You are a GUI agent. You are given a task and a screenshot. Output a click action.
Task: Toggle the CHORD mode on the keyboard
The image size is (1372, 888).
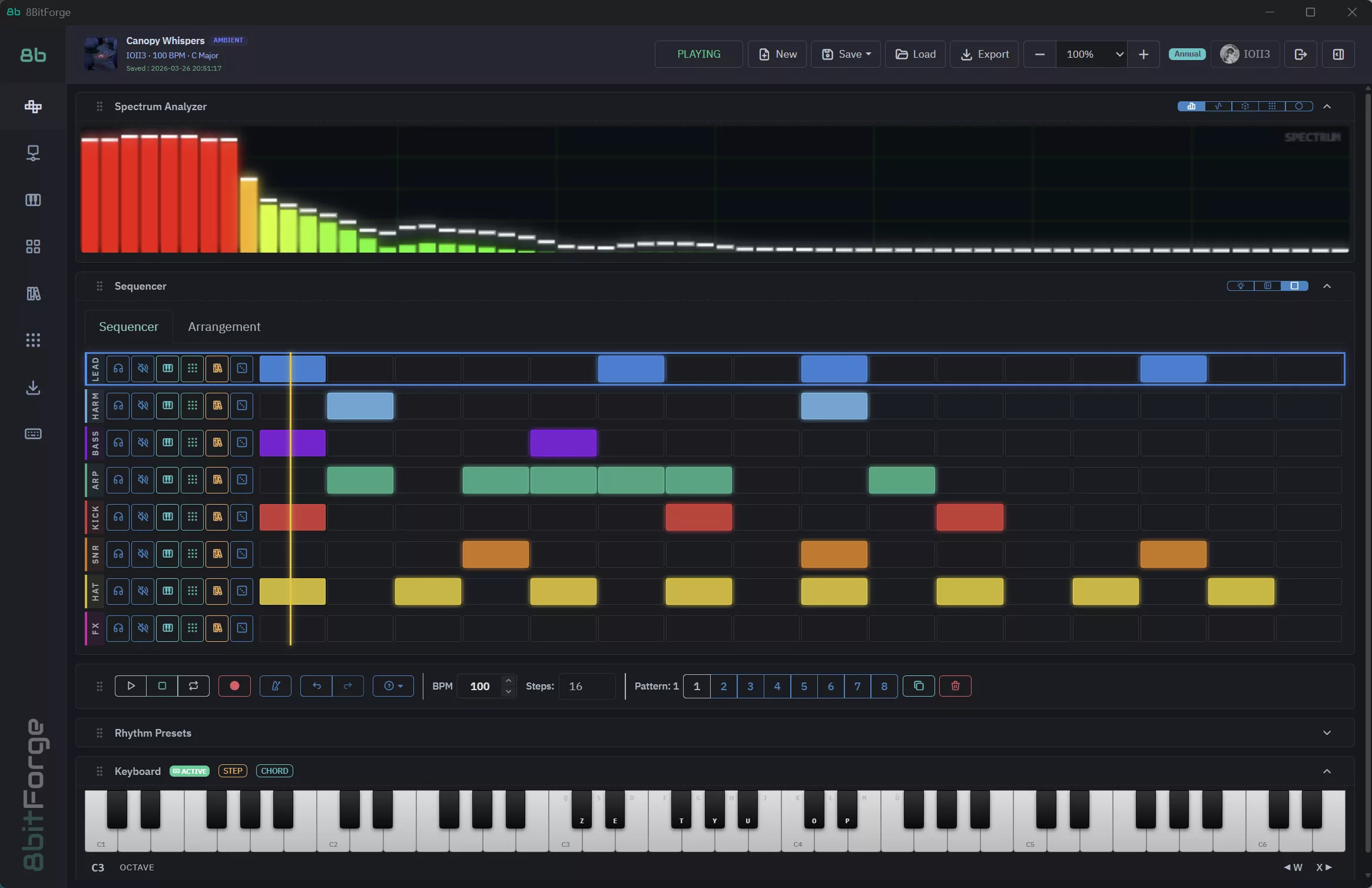pyautogui.click(x=274, y=771)
